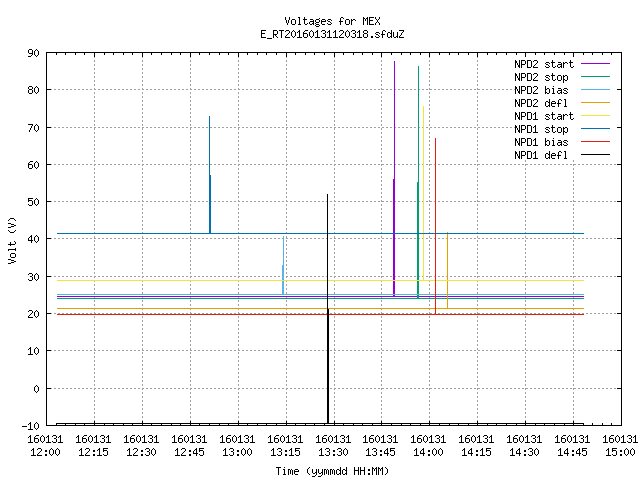Click the y-axis tick label 50
This screenshot has height=480, width=640.
click(33, 202)
